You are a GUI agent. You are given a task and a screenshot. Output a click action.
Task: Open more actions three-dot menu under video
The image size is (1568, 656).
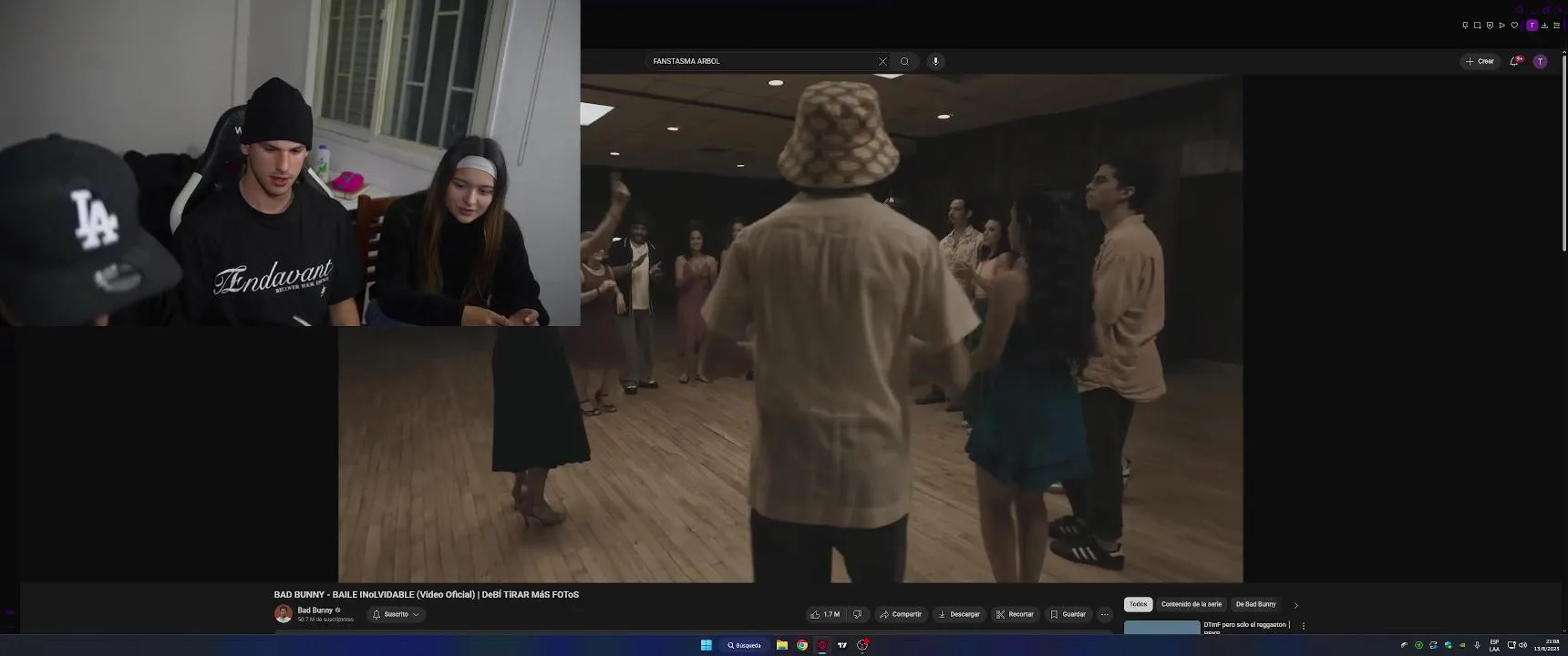1104,614
